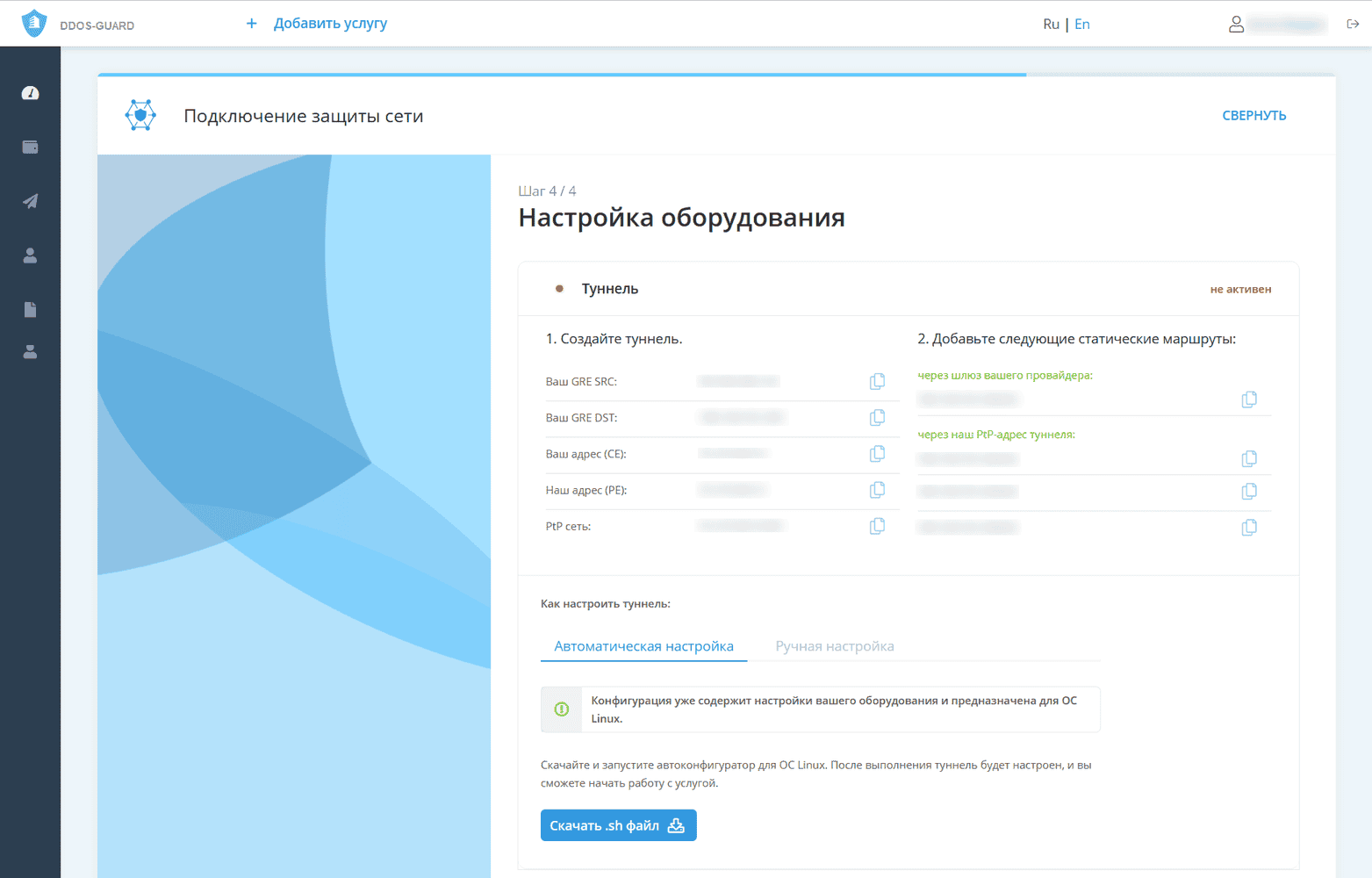1372x878 pixels.
Task: Open the user profile icon in sidebar
Action: [x=30, y=255]
